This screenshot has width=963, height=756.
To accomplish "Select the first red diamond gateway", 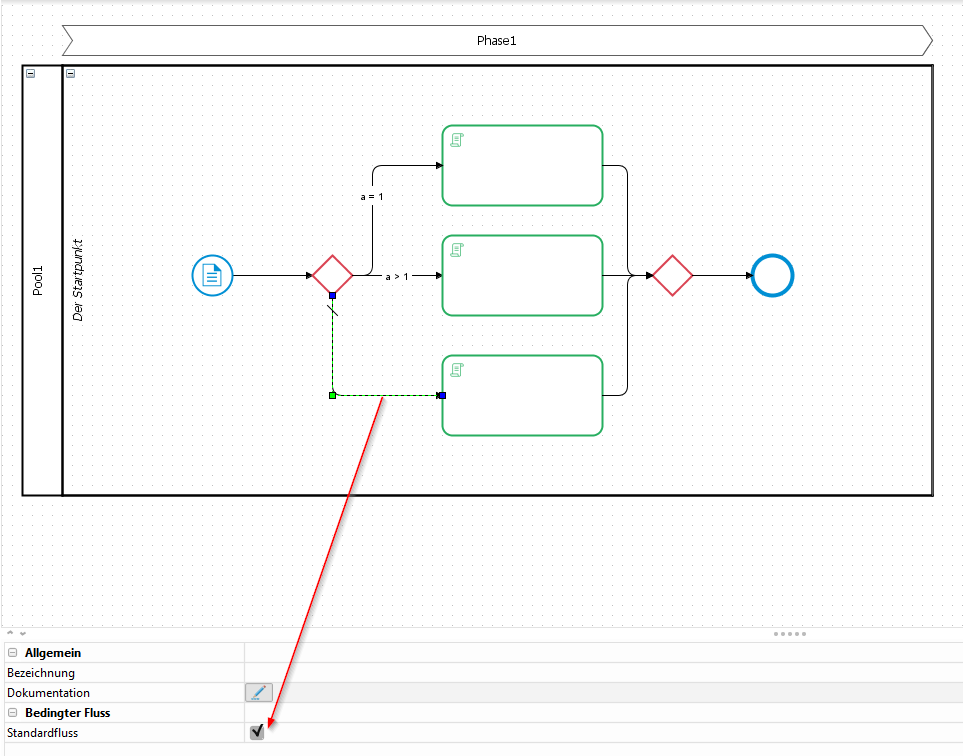I will (332, 275).
